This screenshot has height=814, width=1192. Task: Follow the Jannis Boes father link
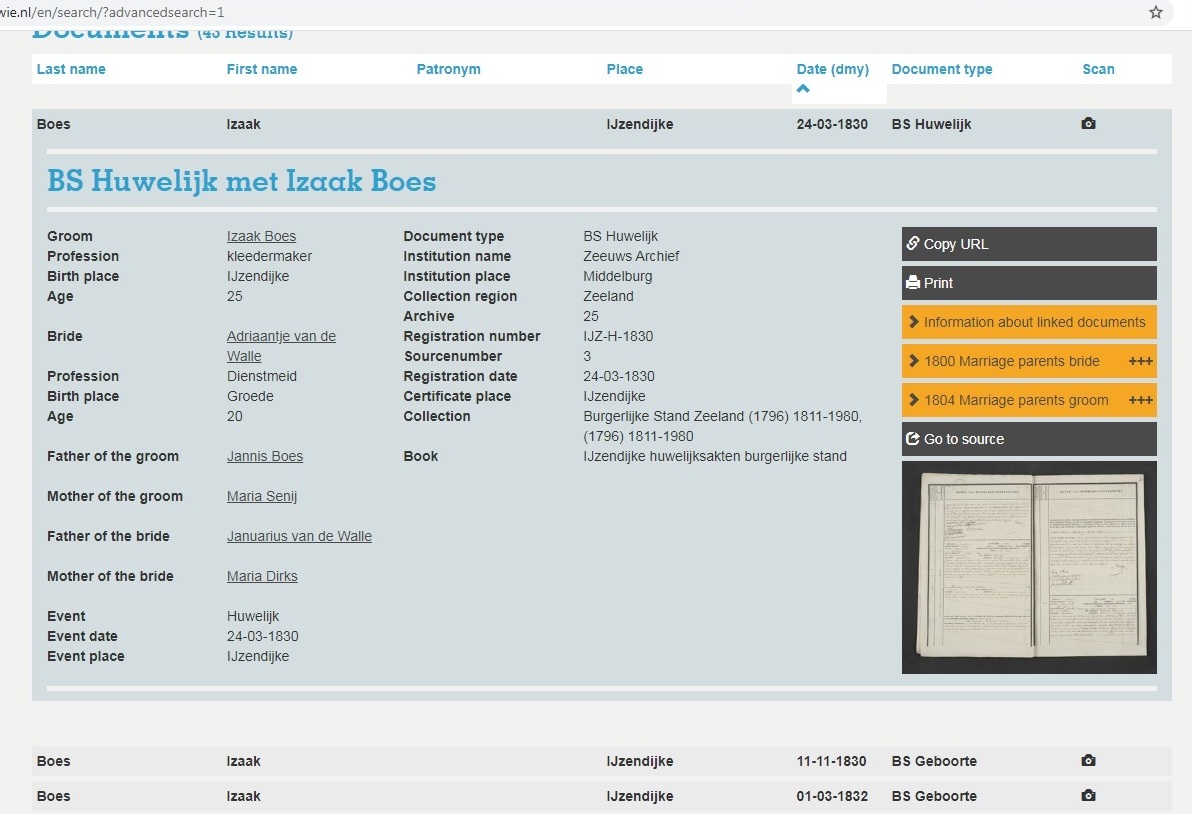pos(264,457)
